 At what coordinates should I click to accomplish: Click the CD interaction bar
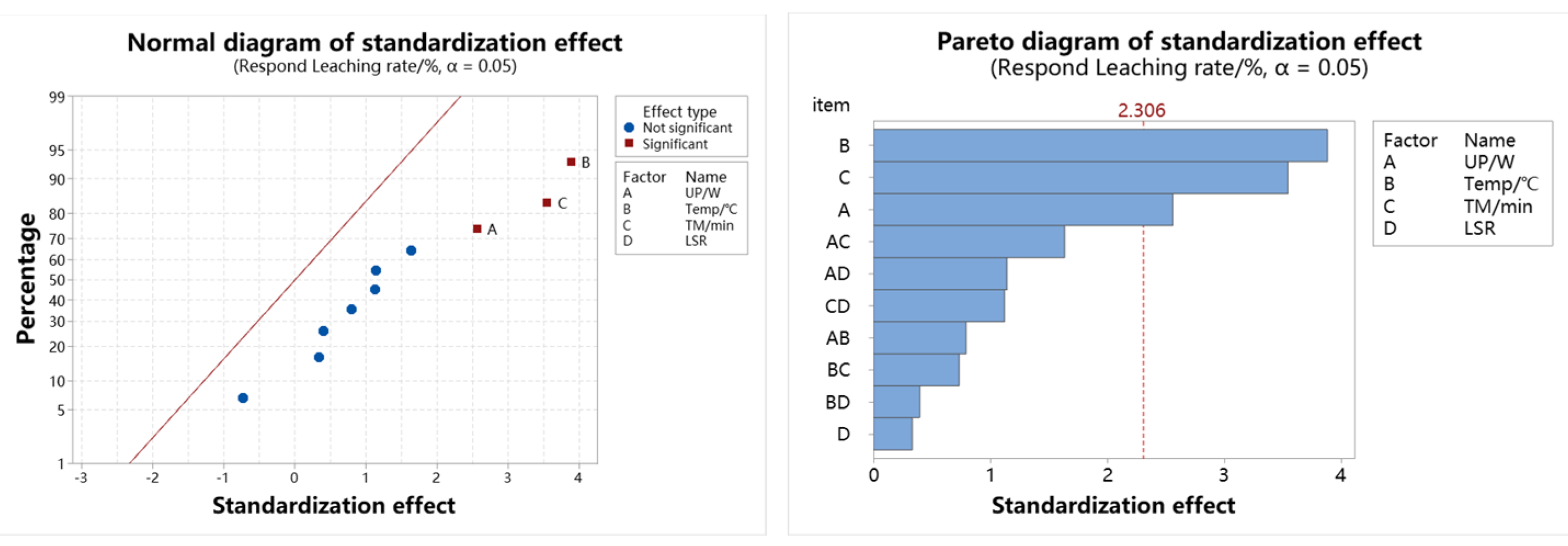[939, 305]
